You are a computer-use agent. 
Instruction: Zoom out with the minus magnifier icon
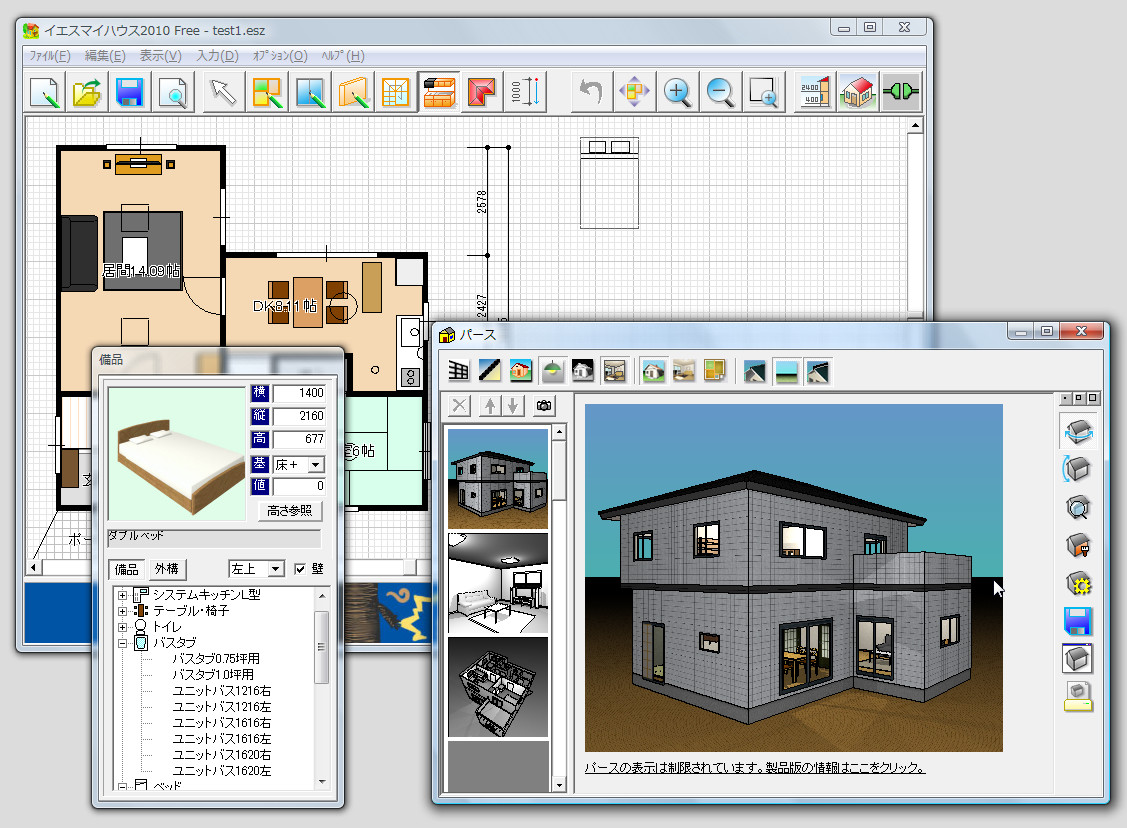(720, 92)
